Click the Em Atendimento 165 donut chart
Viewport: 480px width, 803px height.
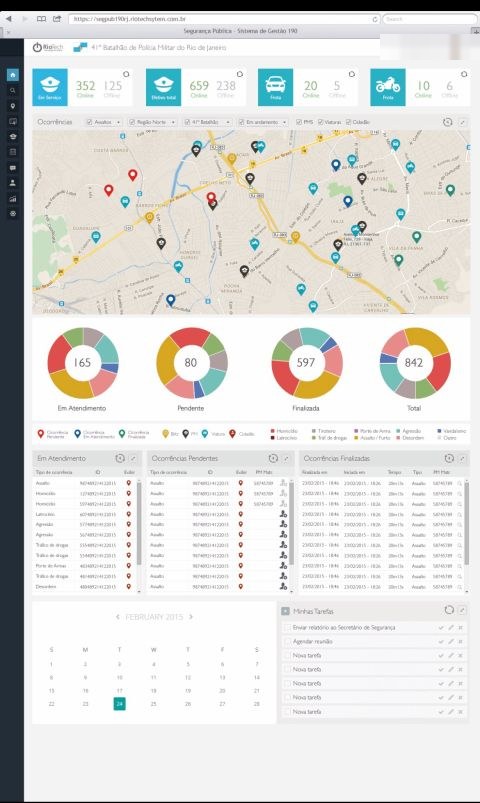[83, 363]
